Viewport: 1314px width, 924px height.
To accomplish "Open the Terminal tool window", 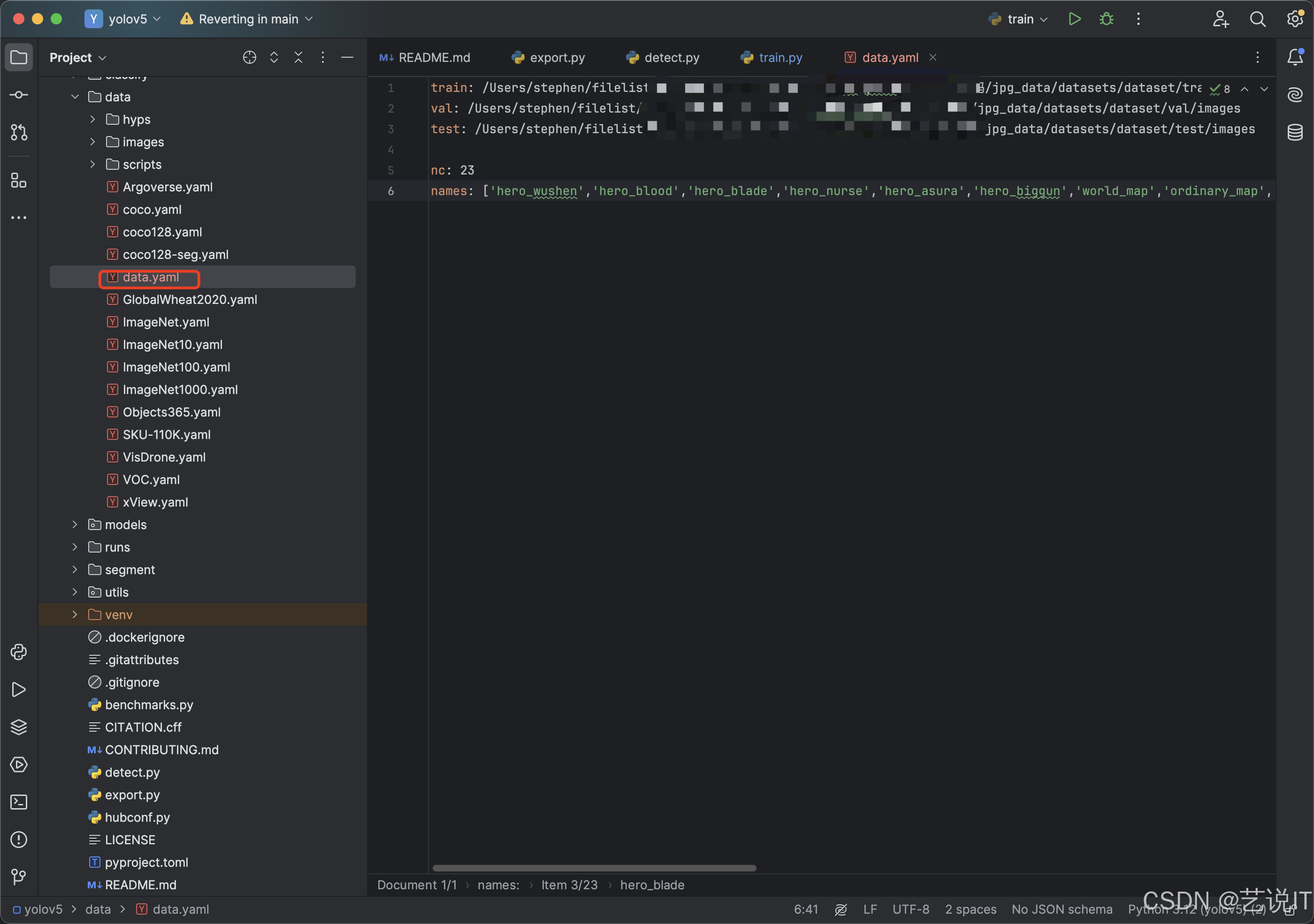I will (x=18, y=802).
